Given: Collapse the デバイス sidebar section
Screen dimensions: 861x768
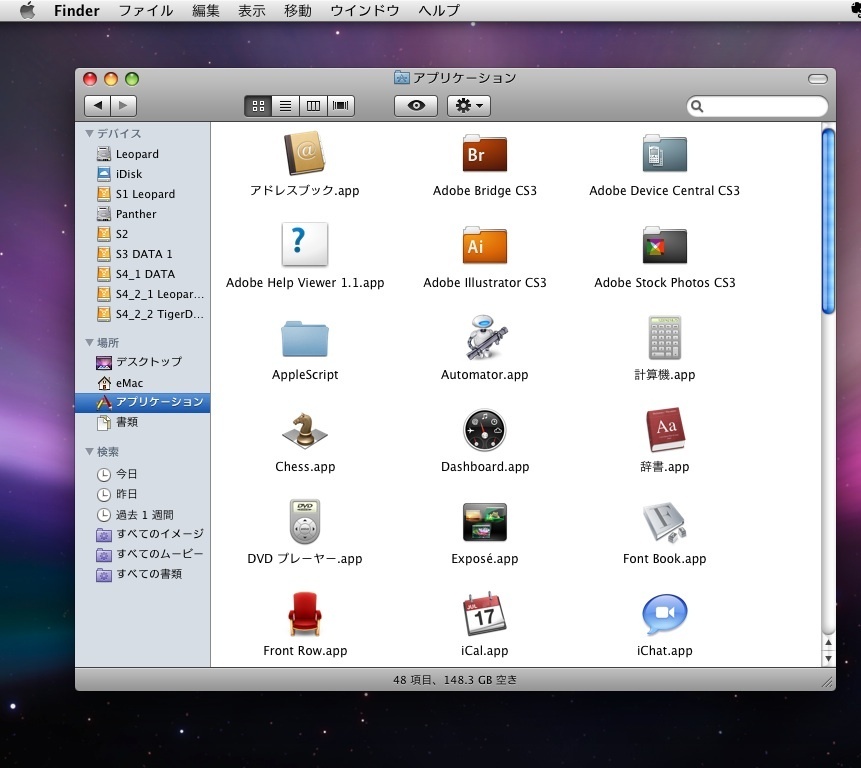Looking at the screenshot, I should pyautogui.click(x=90, y=134).
